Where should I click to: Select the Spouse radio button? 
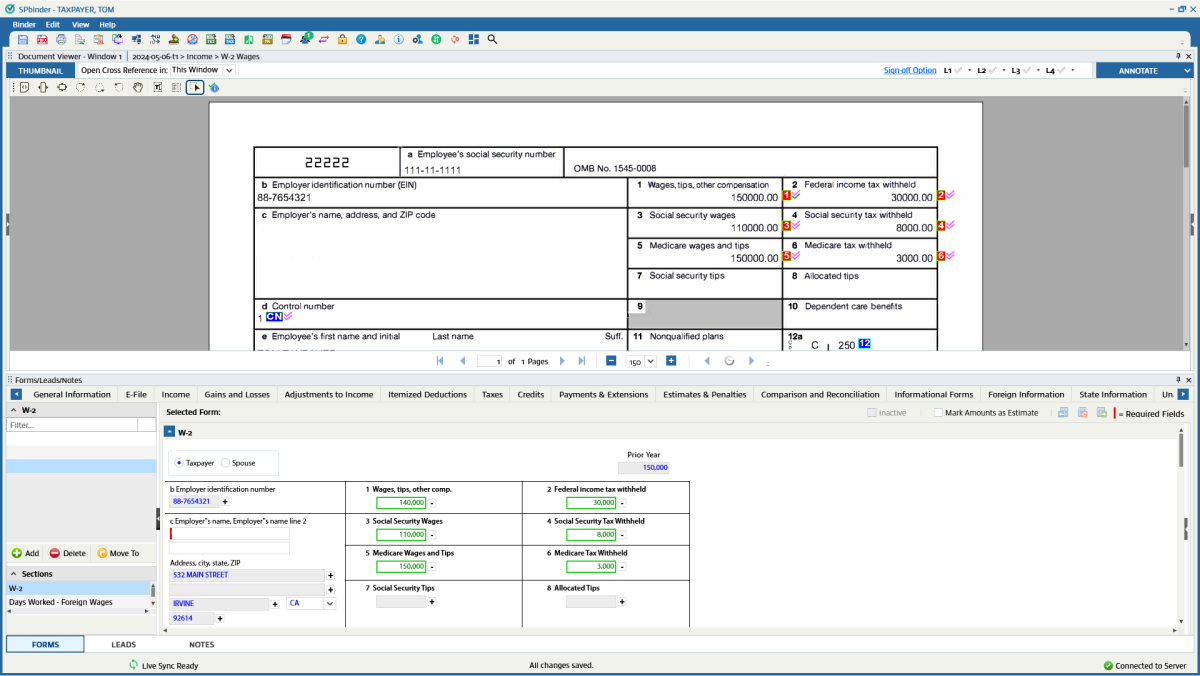[225, 463]
